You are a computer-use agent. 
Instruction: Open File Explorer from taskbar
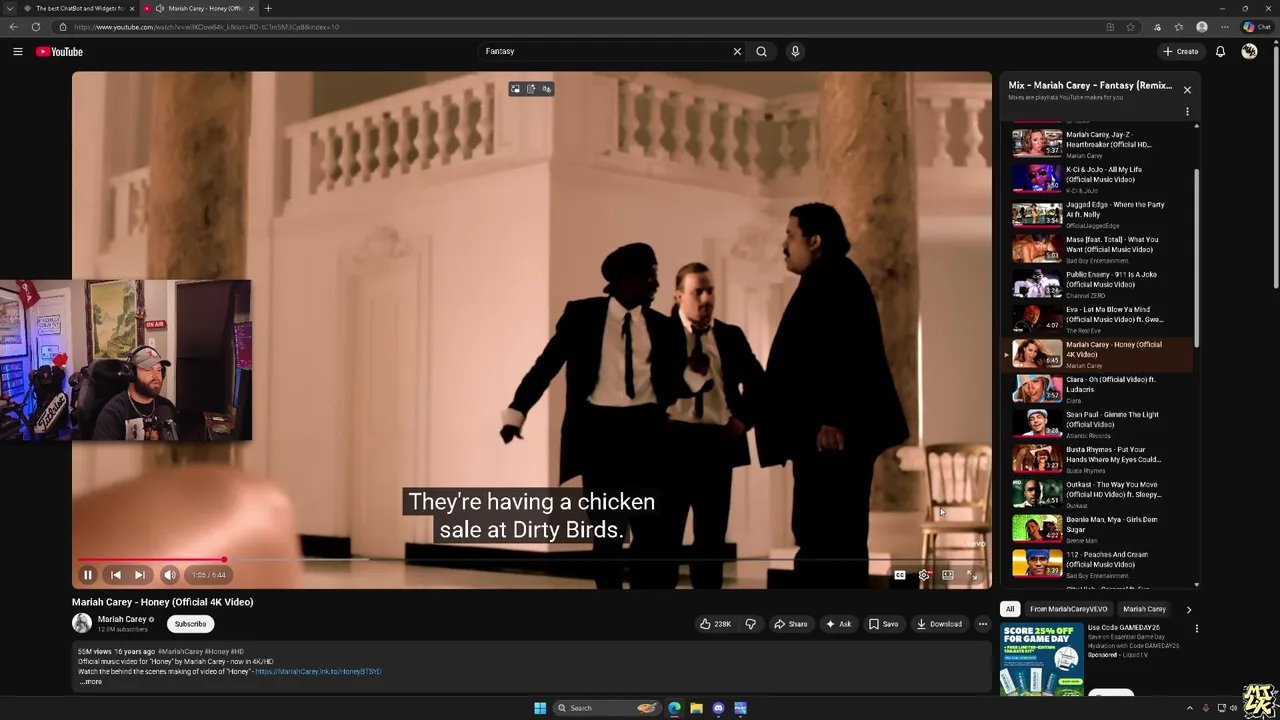696,708
